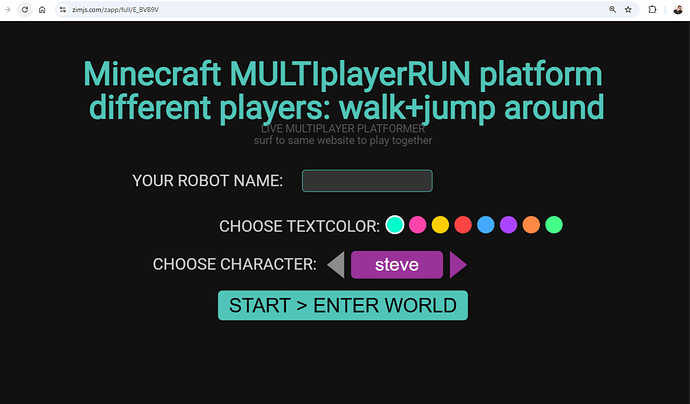Switch to next character with right arrow

point(457,265)
